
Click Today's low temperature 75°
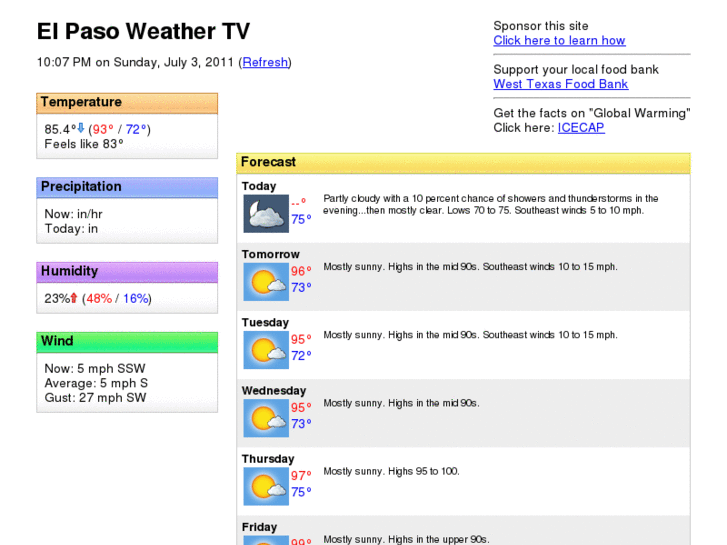point(301,219)
